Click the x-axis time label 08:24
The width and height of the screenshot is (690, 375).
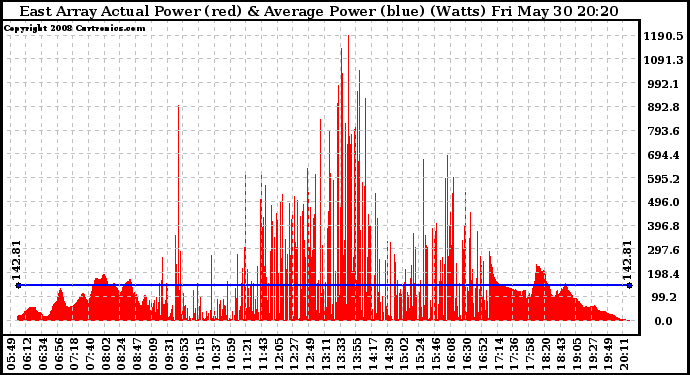[121, 354]
